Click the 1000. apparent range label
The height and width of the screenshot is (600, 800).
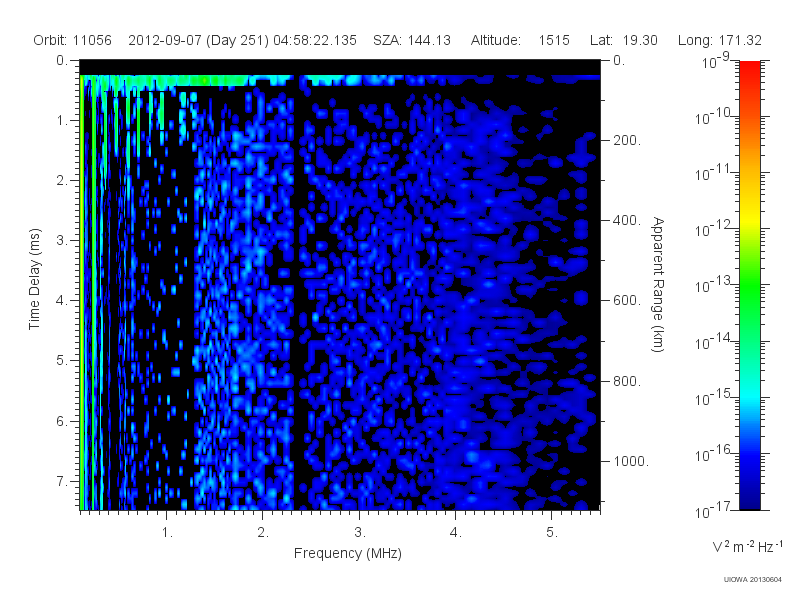631,461
